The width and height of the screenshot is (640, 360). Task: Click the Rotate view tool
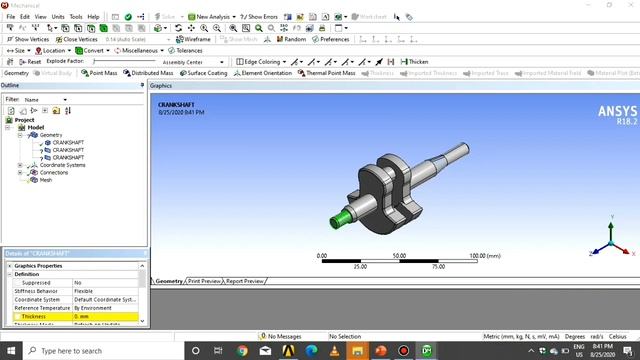(178, 28)
